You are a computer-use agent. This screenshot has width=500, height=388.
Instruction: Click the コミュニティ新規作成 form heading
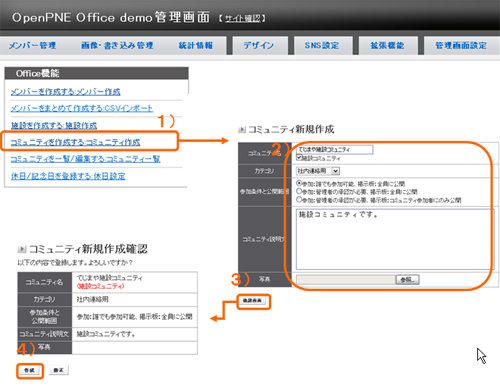pos(291,129)
